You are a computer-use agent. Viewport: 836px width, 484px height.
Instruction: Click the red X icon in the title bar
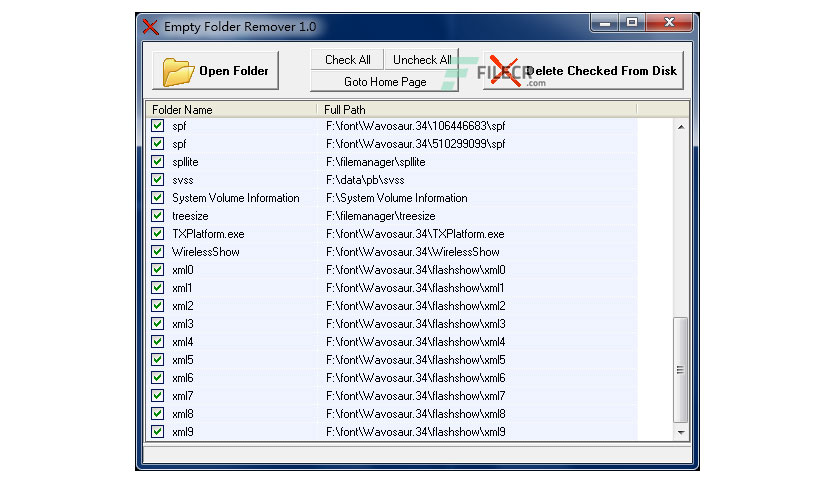tap(150, 27)
